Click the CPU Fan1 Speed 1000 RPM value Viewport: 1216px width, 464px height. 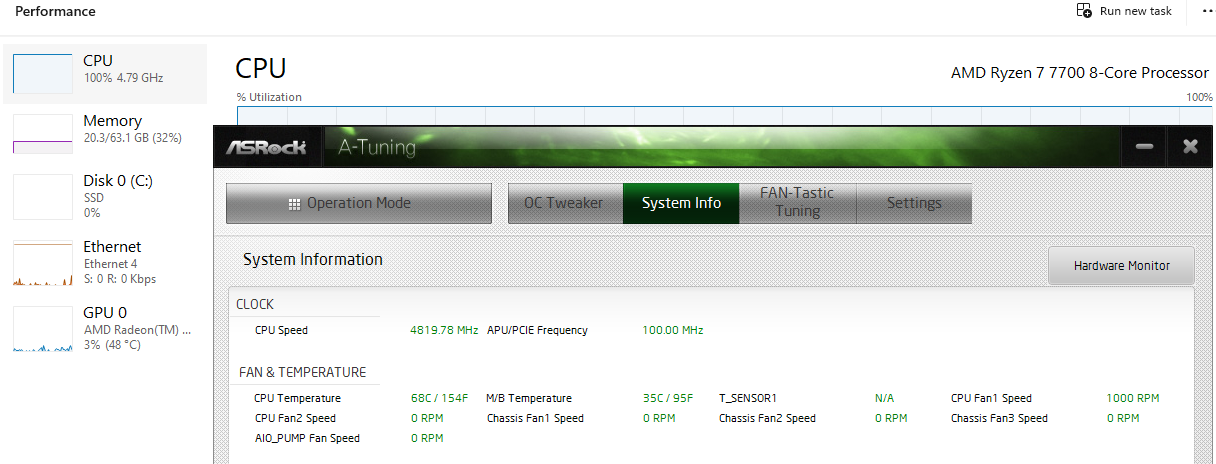tap(1133, 398)
